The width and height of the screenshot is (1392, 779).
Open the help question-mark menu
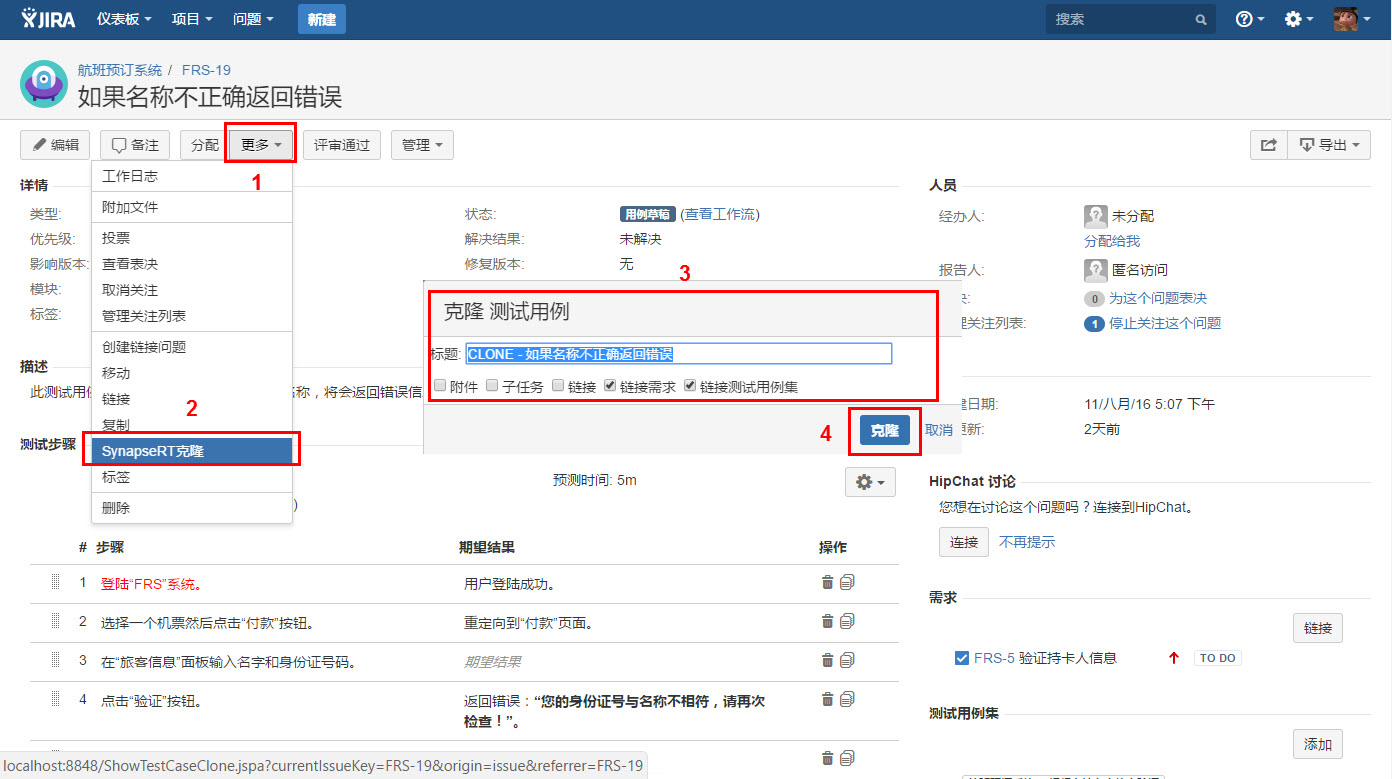pyautogui.click(x=1249, y=19)
